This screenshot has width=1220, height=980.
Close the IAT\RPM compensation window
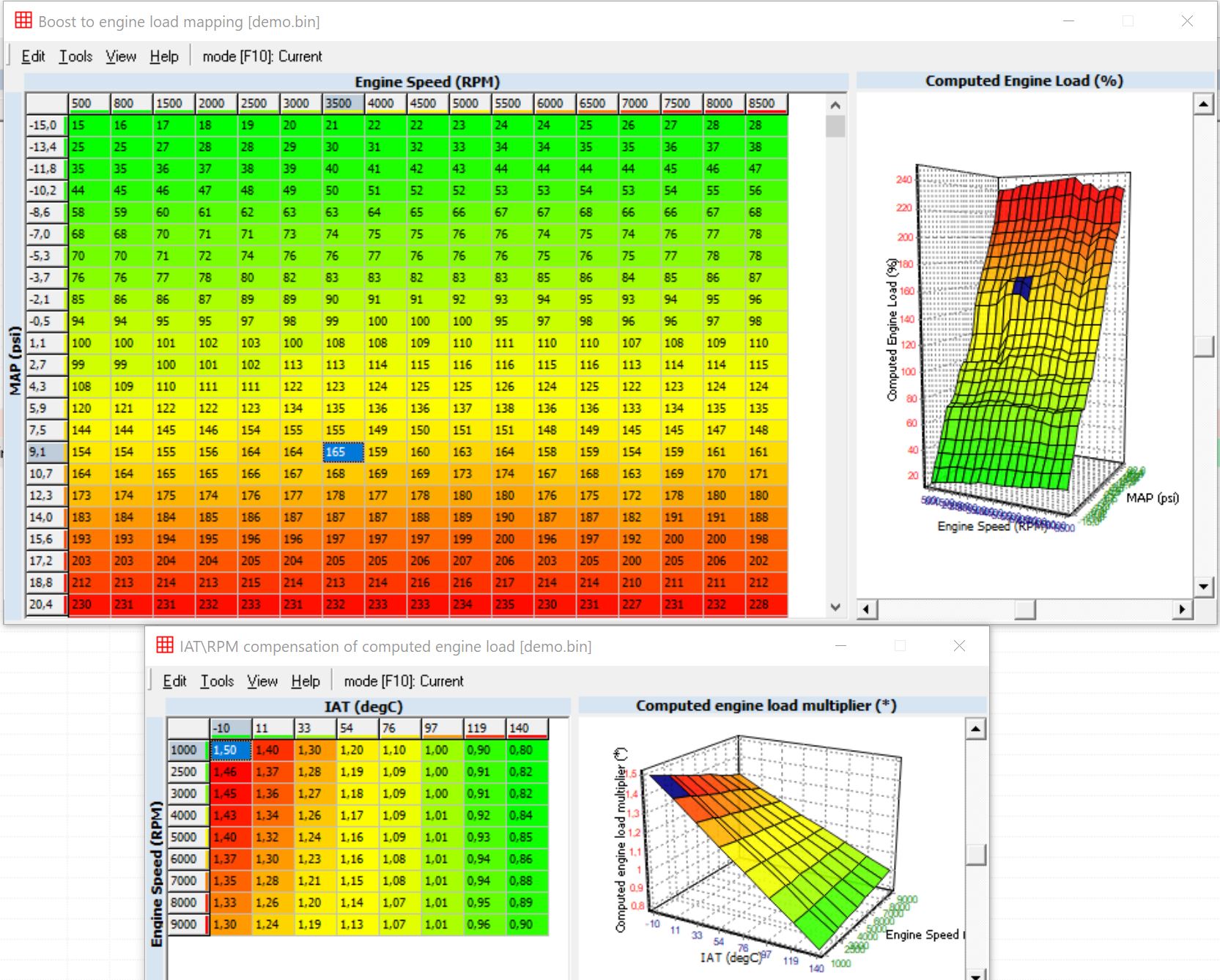(959, 646)
